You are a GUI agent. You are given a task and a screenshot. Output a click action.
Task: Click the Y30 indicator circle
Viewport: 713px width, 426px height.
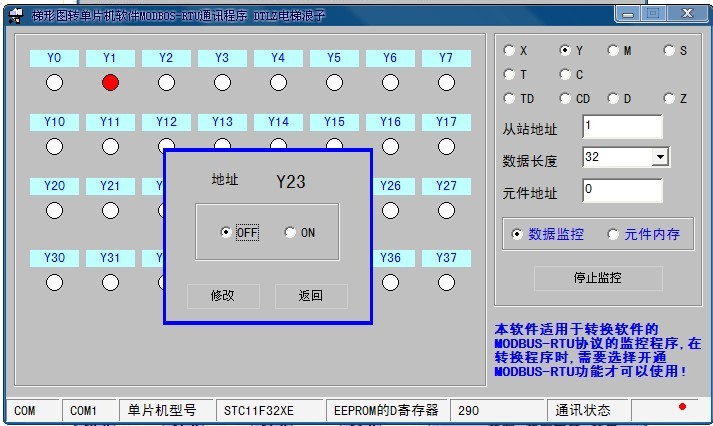point(54,282)
